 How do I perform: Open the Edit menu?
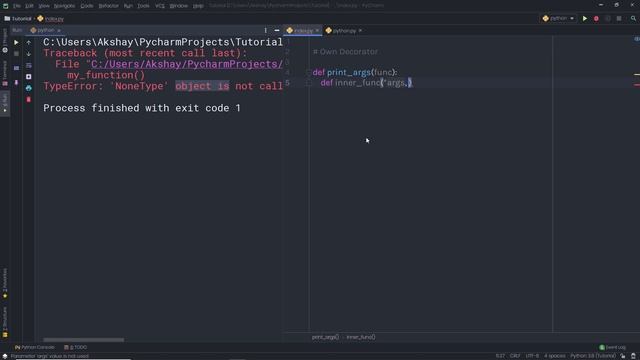coord(29,6)
